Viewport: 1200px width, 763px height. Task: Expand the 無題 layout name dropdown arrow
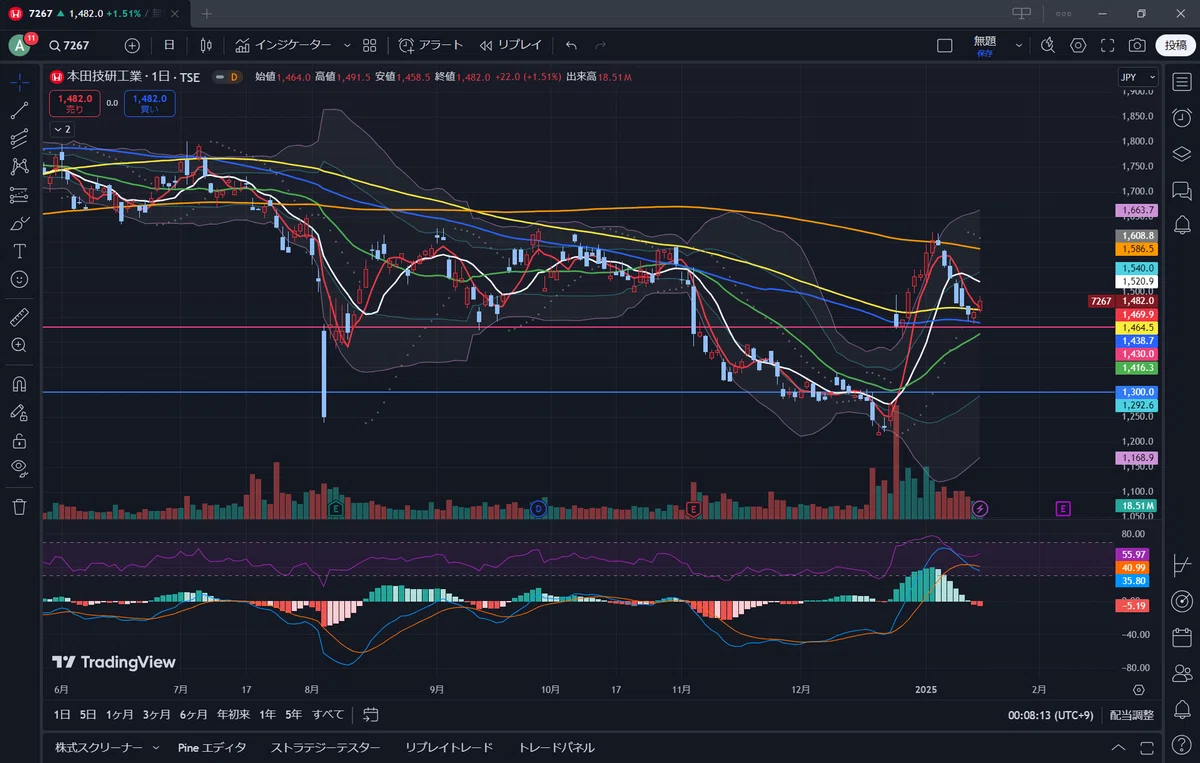tap(1019, 45)
